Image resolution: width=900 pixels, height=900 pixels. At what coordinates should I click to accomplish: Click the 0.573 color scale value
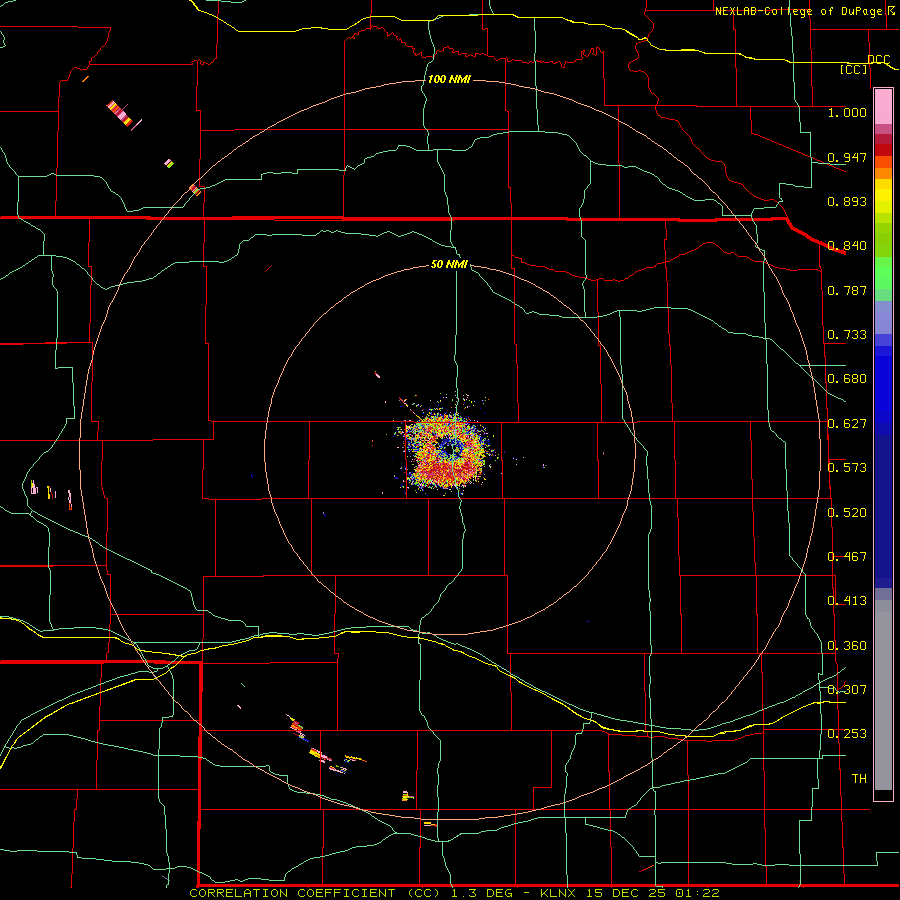(847, 468)
